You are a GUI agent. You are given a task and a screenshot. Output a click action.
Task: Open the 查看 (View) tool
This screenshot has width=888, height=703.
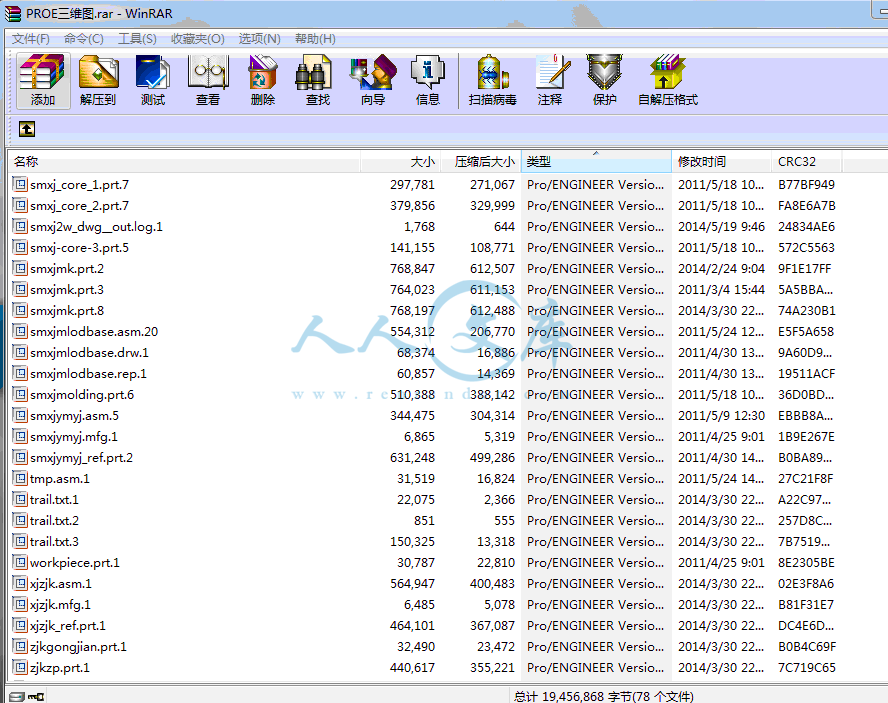(x=208, y=80)
